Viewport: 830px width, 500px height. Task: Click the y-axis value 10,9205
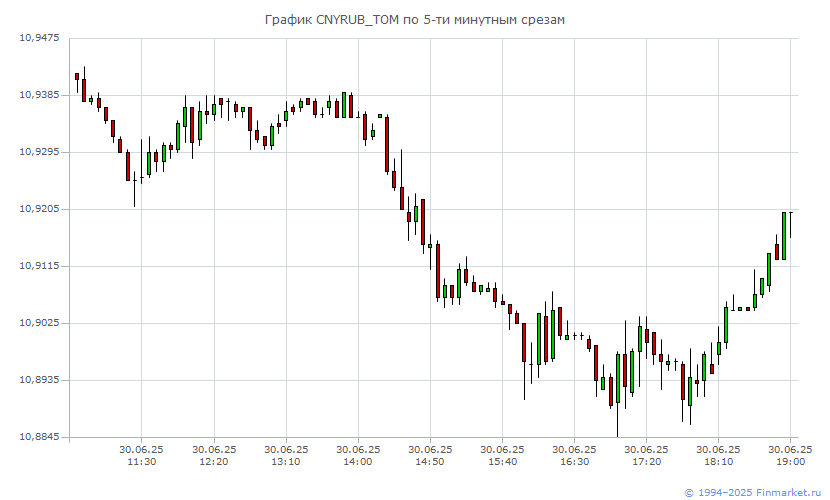(39, 209)
